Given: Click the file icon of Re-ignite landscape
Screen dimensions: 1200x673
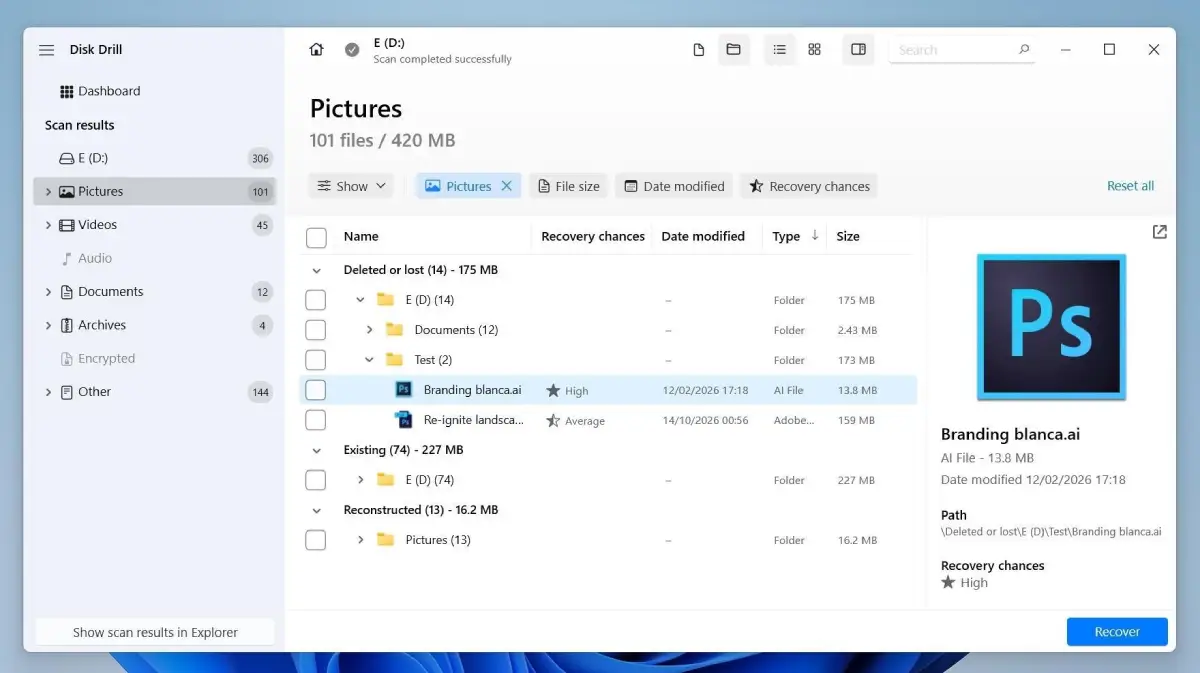Looking at the screenshot, I should coord(404,420).
